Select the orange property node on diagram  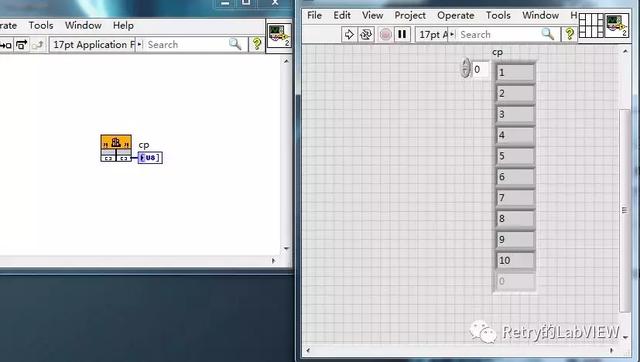(x=116, y=148)
